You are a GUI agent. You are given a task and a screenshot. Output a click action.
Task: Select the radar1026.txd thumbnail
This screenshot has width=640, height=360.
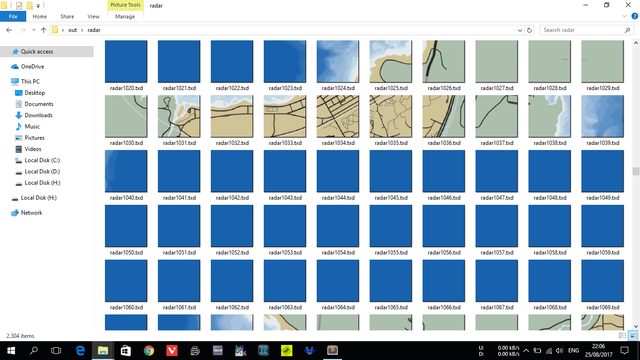point(444,62)
